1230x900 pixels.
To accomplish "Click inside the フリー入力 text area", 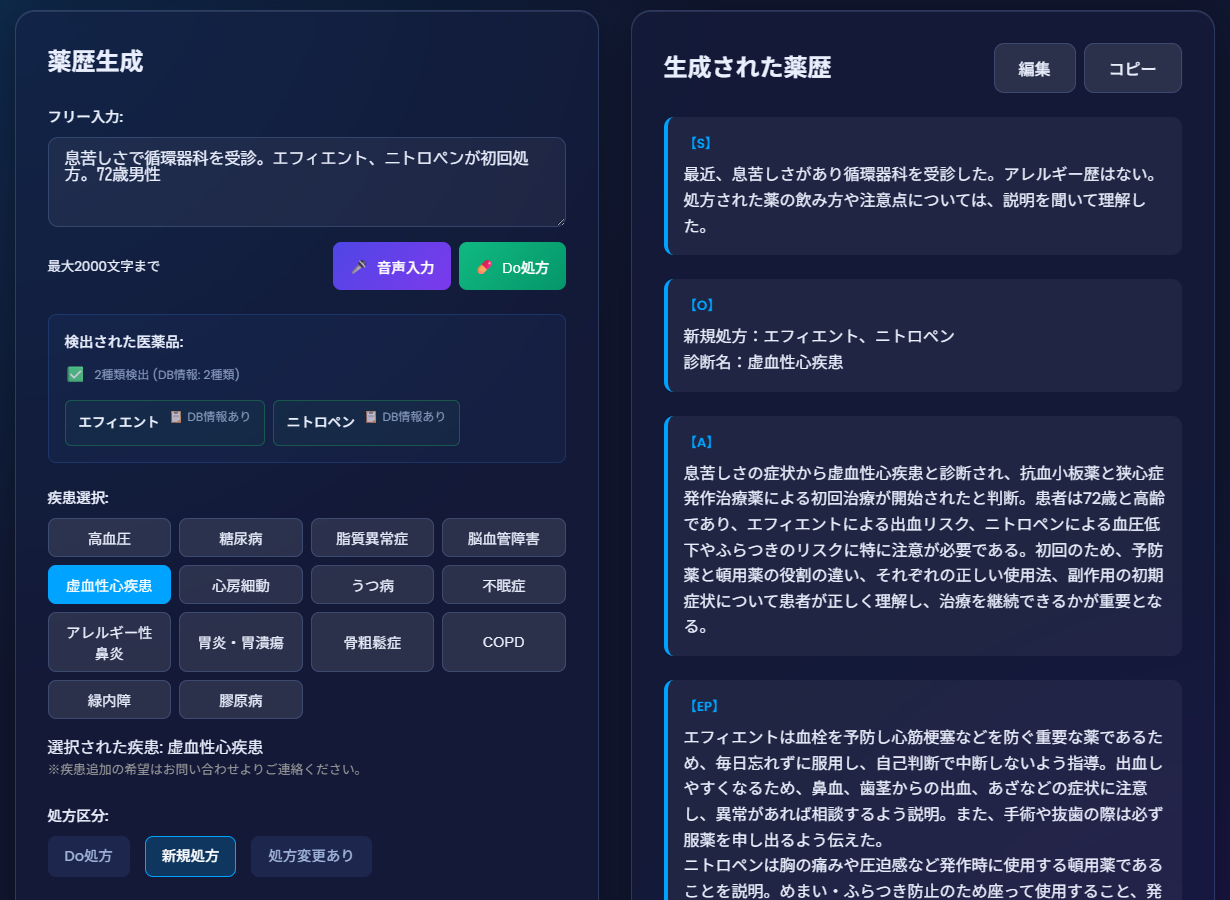I will tap(305, 180).
